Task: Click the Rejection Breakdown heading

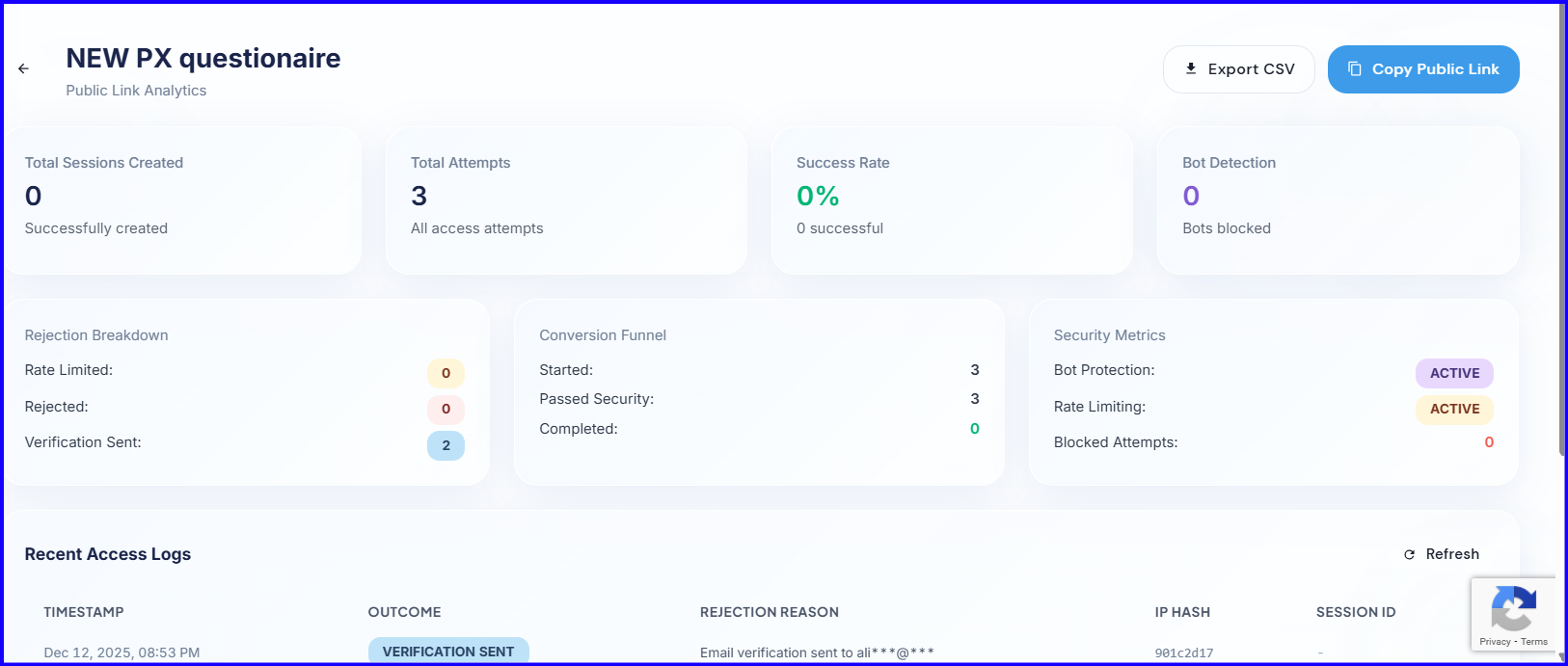Action: point(96,335)
